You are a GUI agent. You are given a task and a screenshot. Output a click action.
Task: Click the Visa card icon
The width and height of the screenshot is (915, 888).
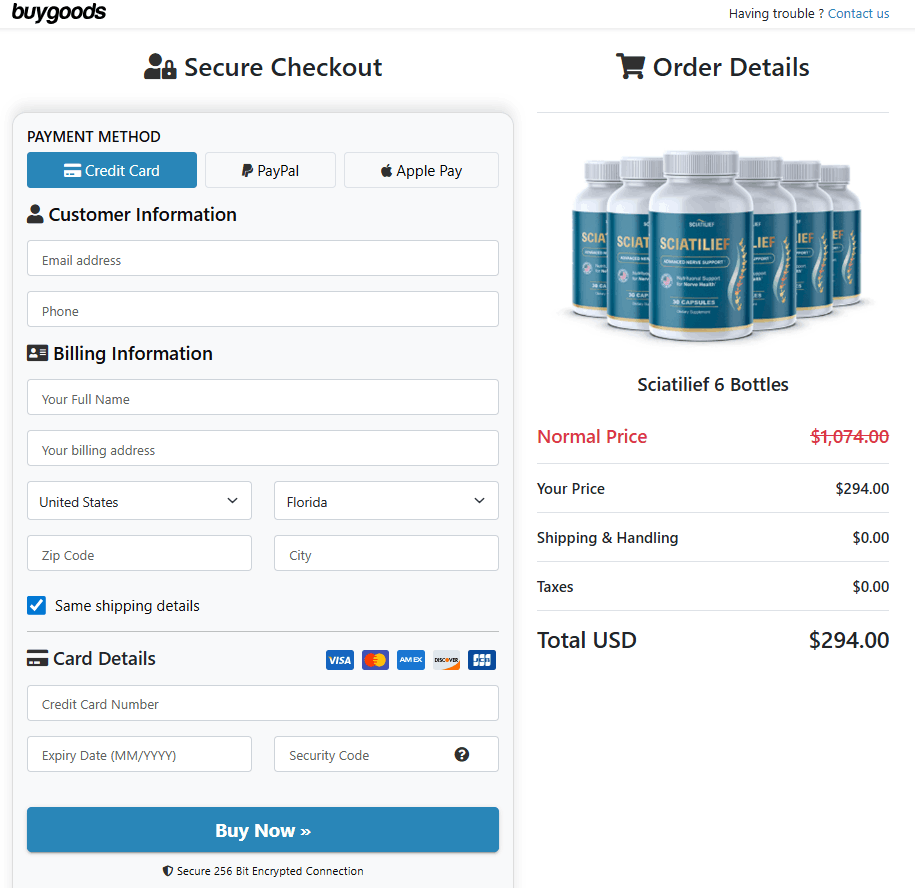(x=340, y=660)
